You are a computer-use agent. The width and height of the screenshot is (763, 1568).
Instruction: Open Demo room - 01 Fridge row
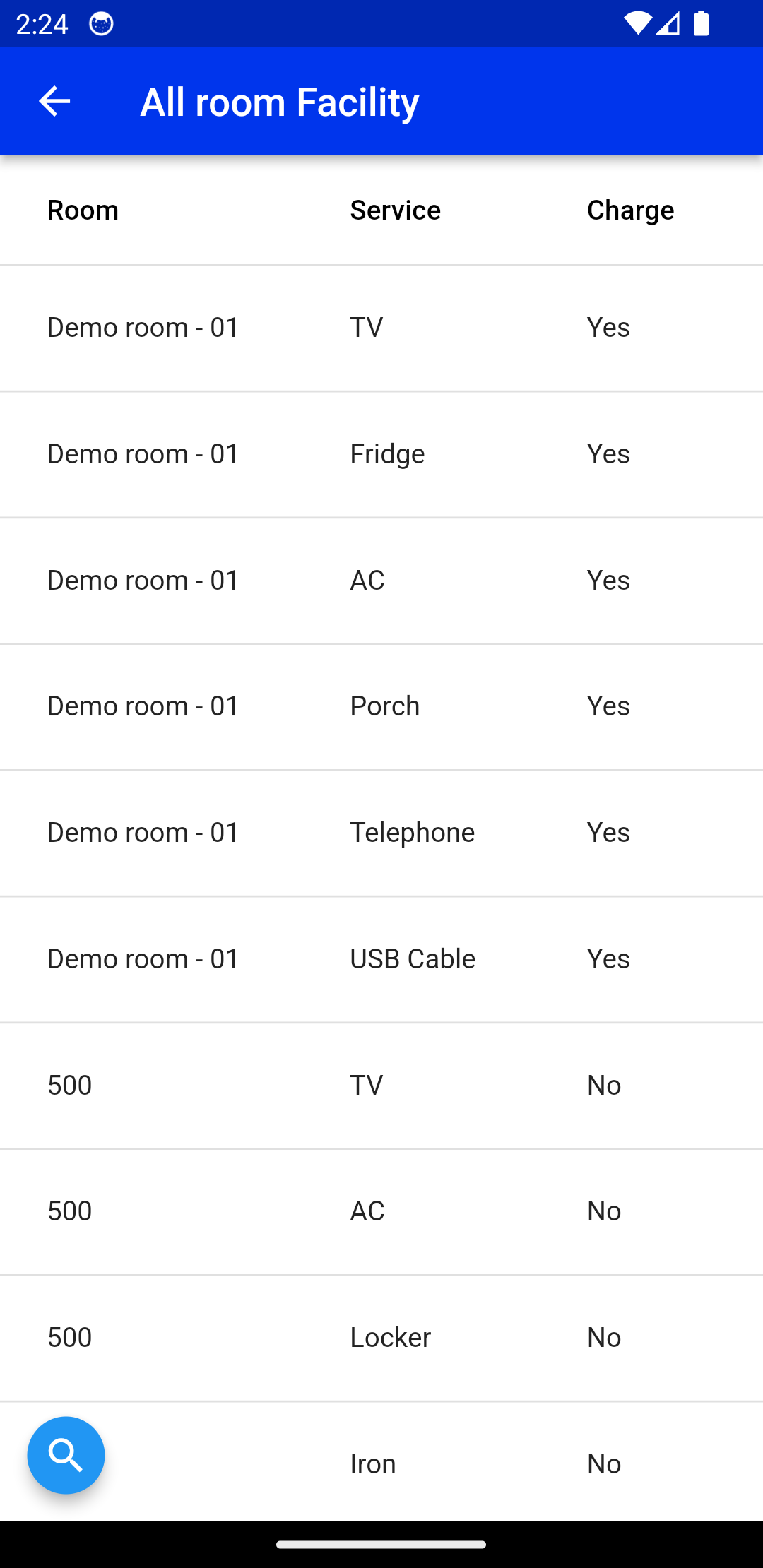tap(381, 454)
